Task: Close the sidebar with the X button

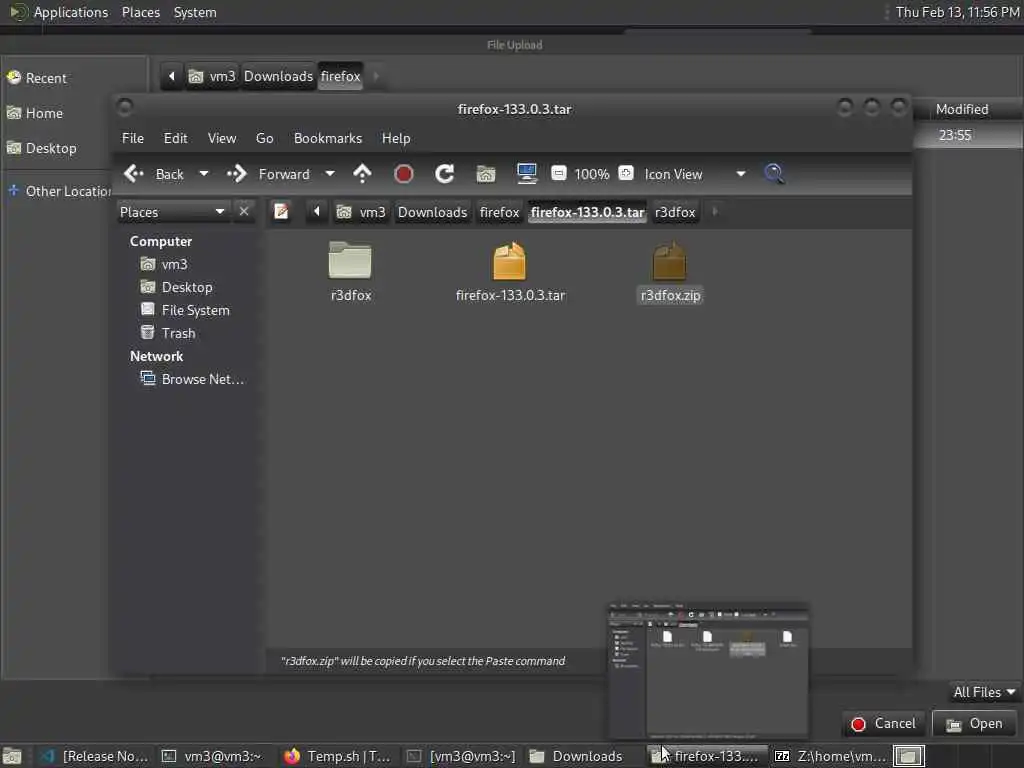Action: pyautogui.click(x=244, y=212)
